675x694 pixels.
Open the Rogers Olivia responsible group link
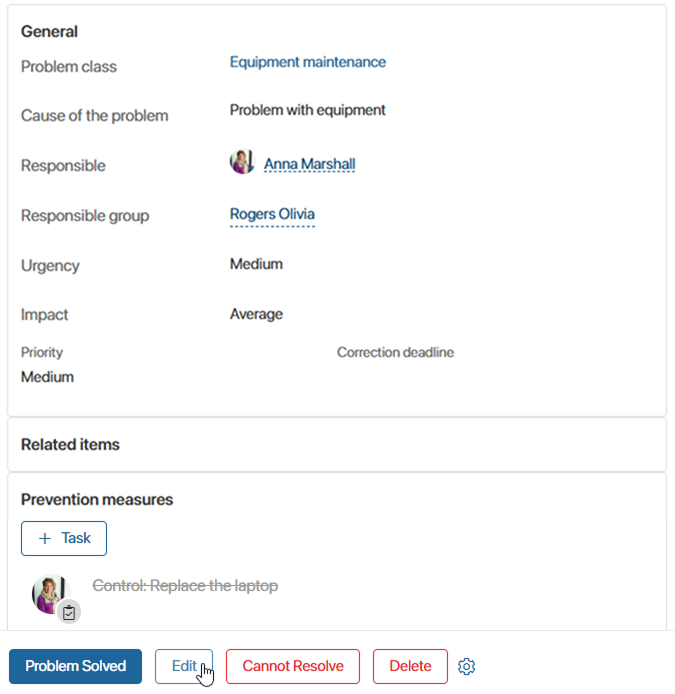click(x=272, y=214)
